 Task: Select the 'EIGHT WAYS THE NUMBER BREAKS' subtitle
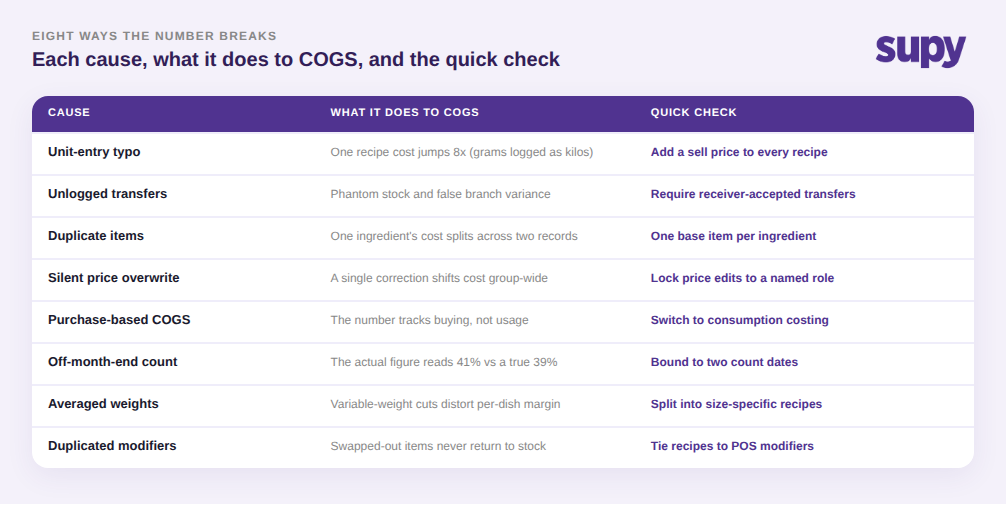point(154,36)
